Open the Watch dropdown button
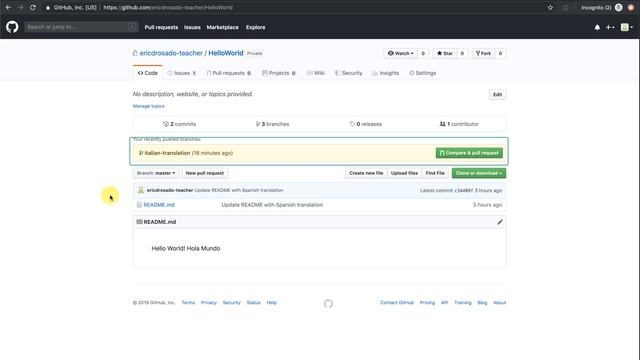The height and width of the screenshot is (360, 640). (x=400, y=53)
